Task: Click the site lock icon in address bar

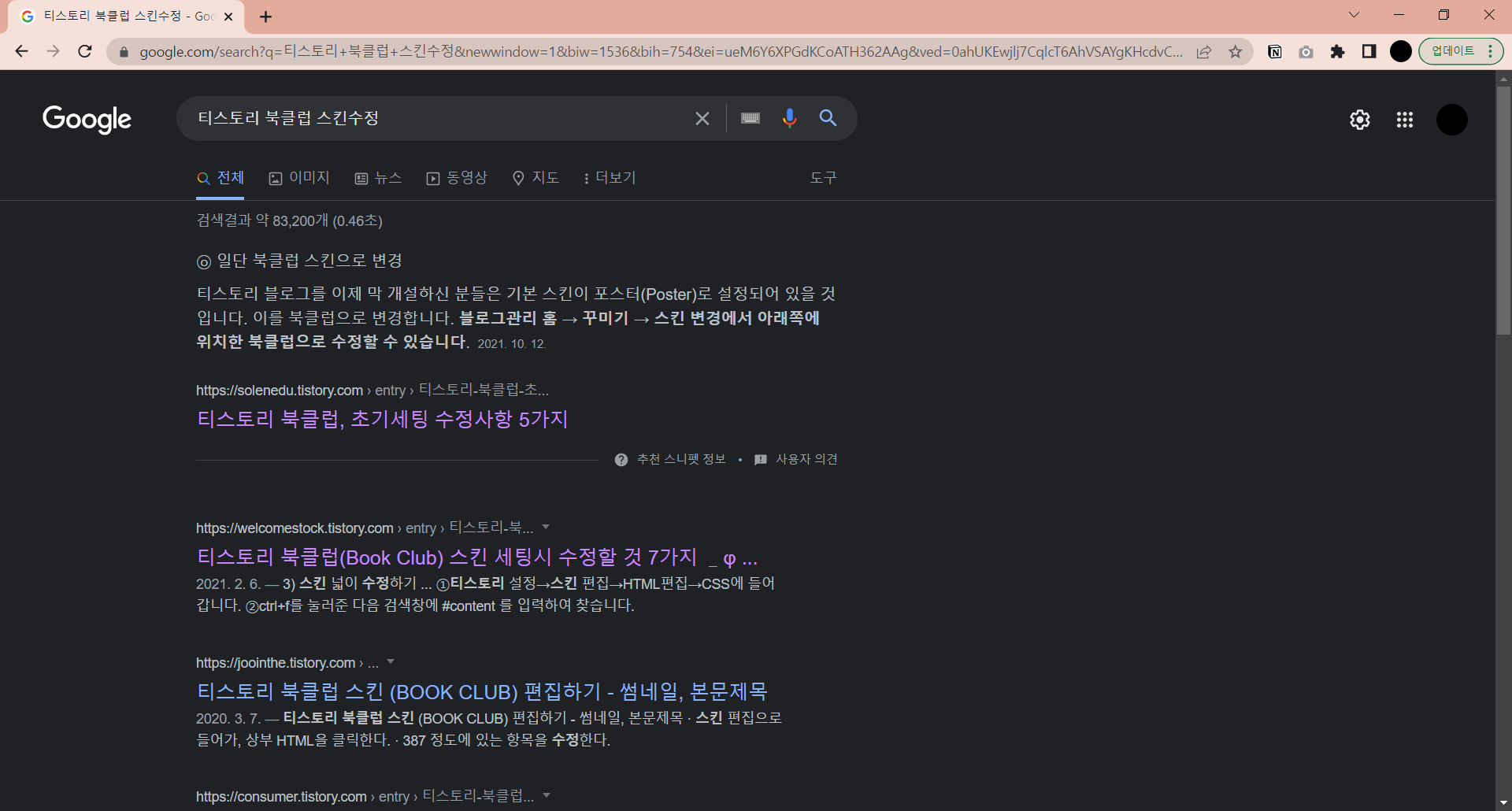Action: click(x=123, y=52)
